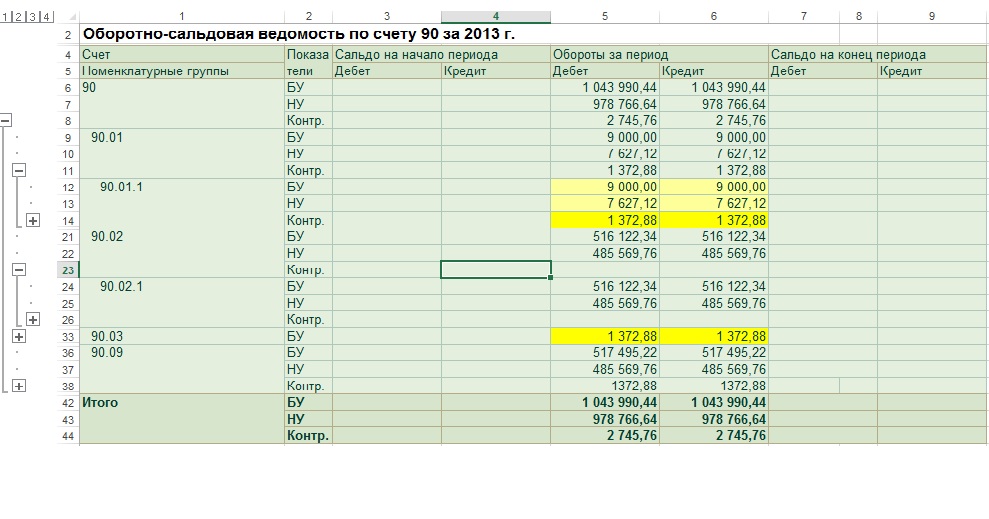The image size is (989, 519).
Task: Click outline level 2 button
Action: (x=20, y=17)
